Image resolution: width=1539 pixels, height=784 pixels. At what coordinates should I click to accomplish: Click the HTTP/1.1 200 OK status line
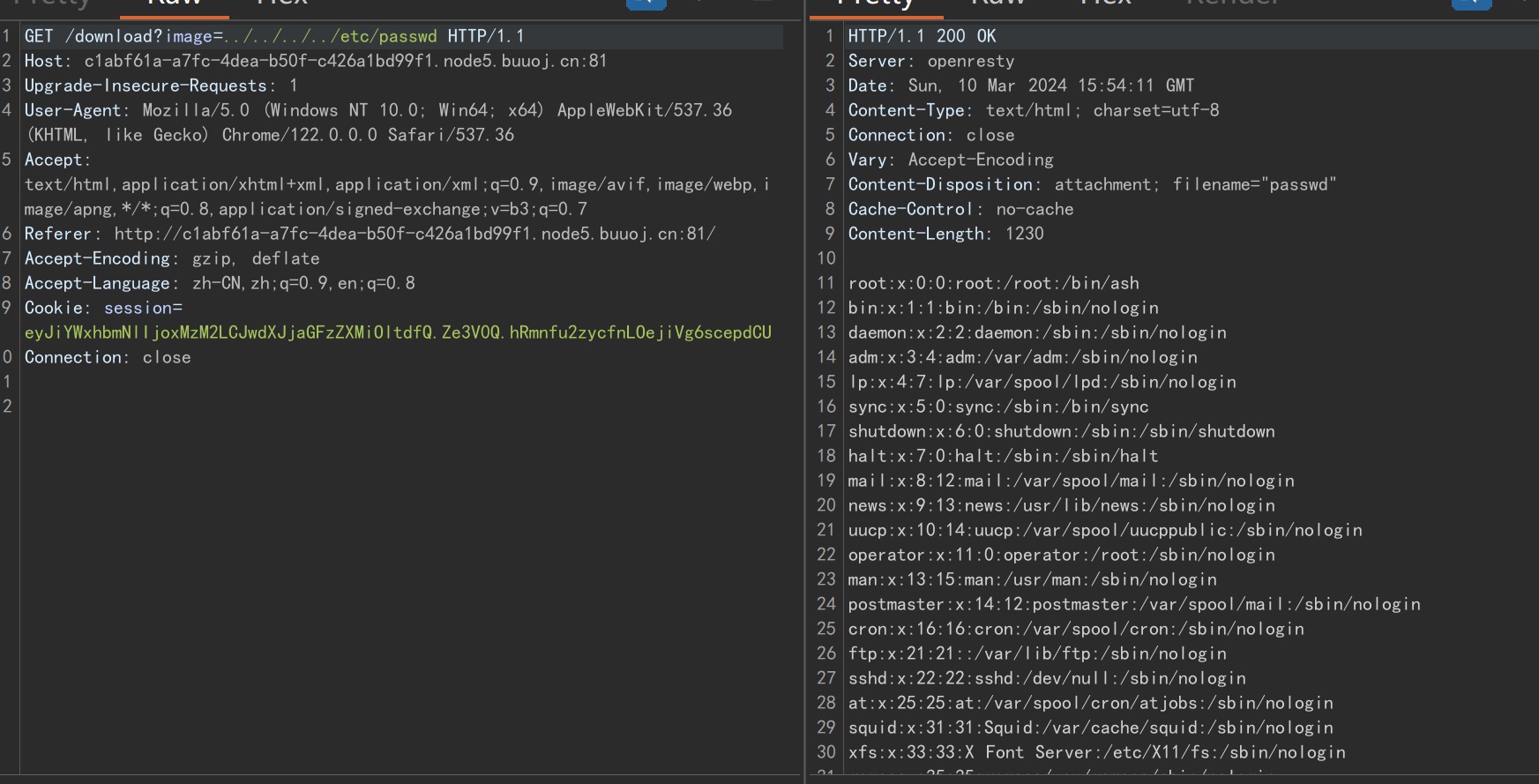pos(922,36)
